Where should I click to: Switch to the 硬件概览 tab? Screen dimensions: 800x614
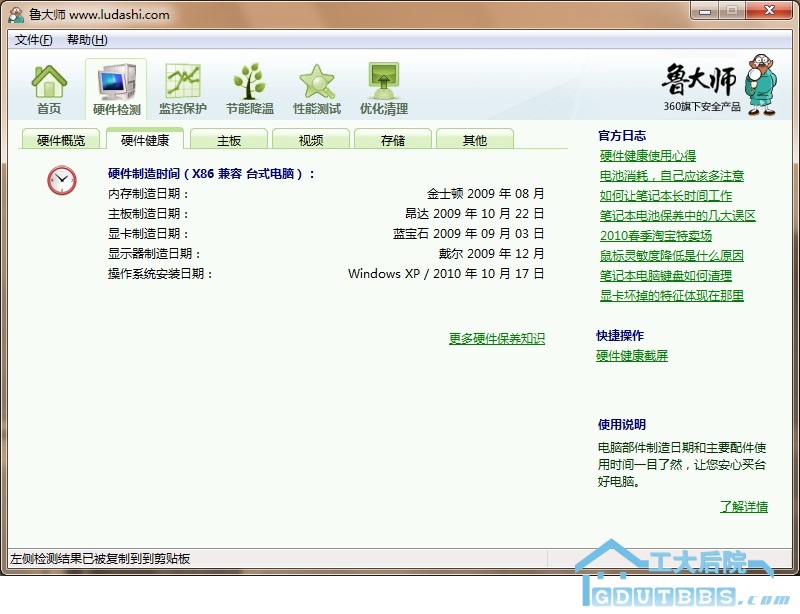[61, 140]
